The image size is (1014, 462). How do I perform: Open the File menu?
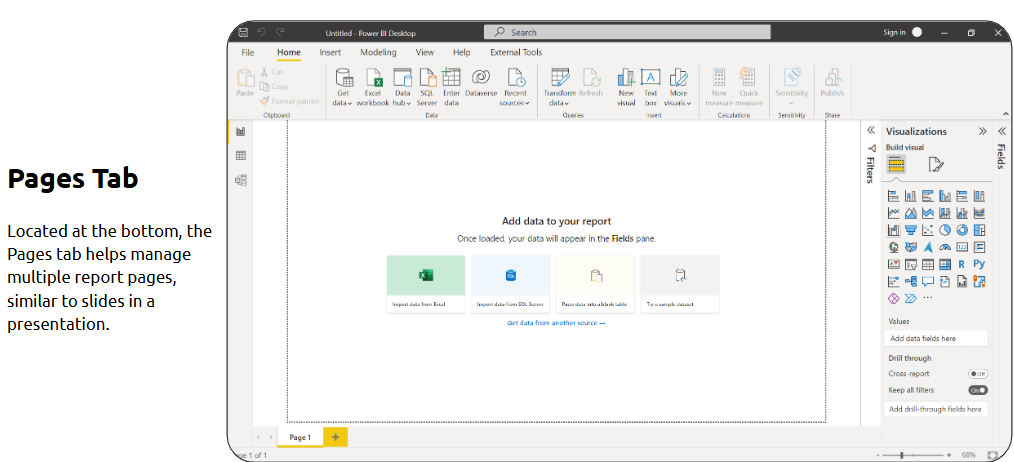(248, 52)
